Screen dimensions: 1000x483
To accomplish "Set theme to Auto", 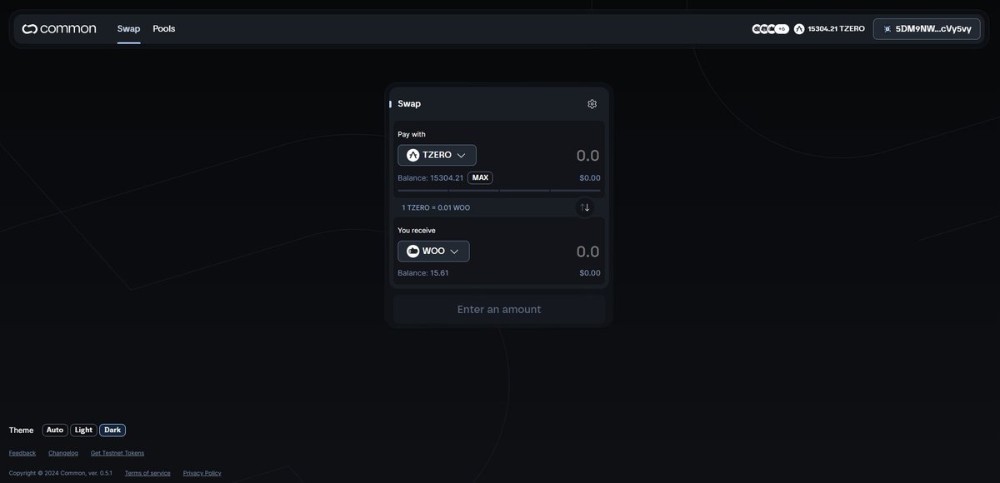I will pos(55,430).
